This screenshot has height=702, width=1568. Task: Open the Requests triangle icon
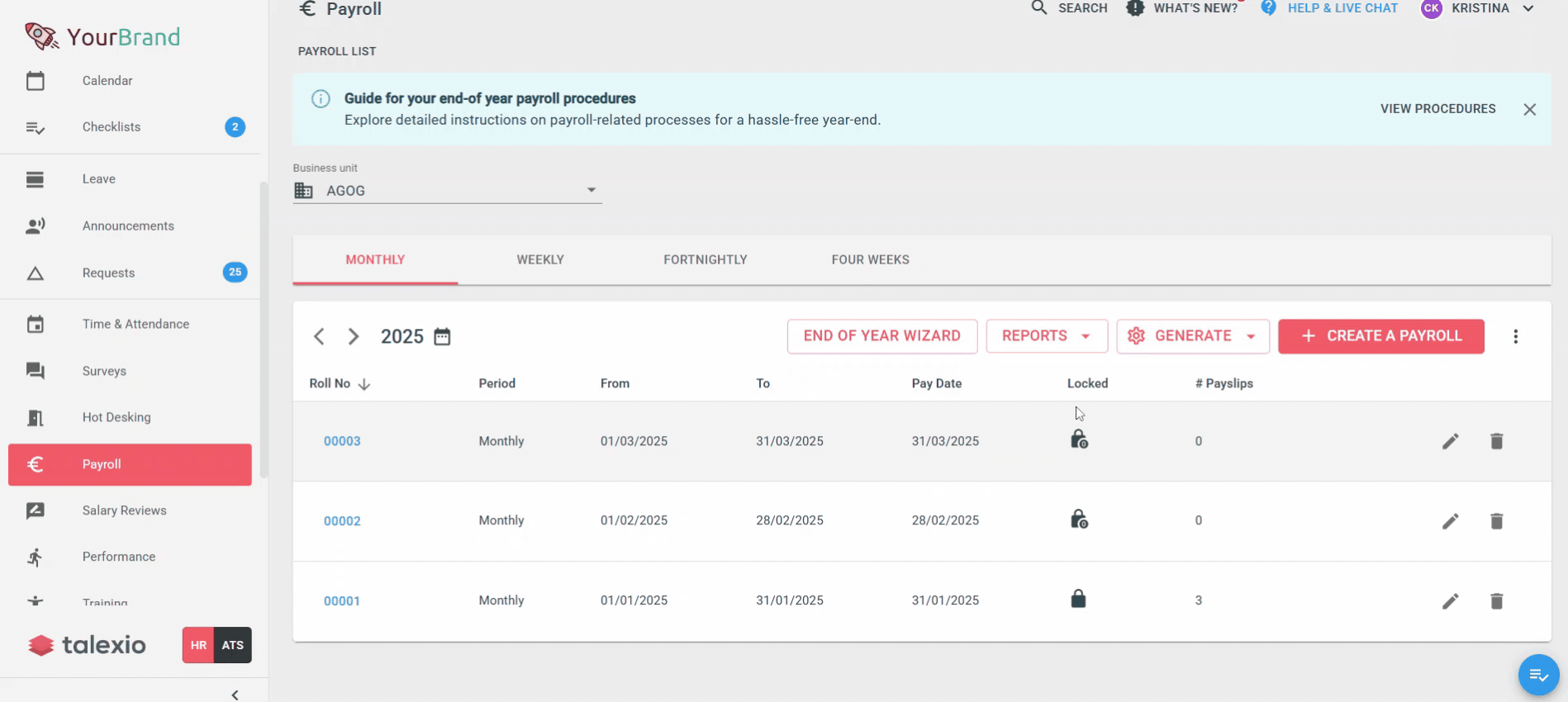point(35,273)
